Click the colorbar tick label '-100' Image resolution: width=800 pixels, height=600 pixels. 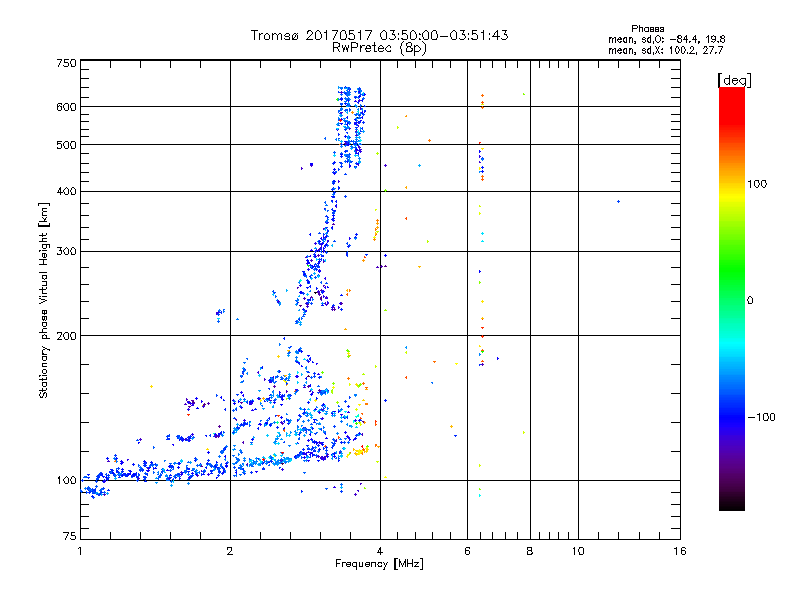pos(761,417)
